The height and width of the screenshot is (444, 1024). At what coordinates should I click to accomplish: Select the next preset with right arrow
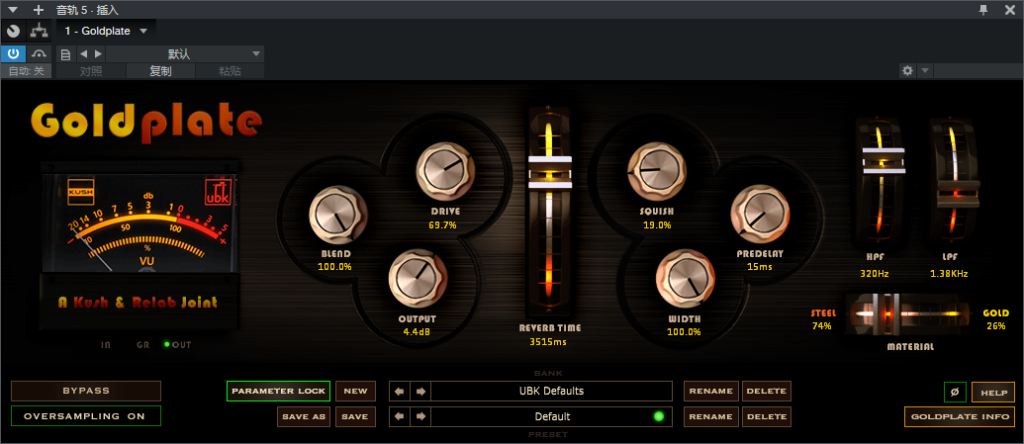421,417
